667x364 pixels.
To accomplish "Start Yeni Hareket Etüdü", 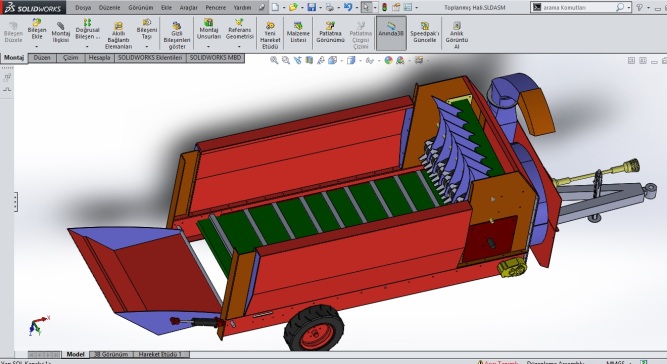I will (x=270, y=36).
